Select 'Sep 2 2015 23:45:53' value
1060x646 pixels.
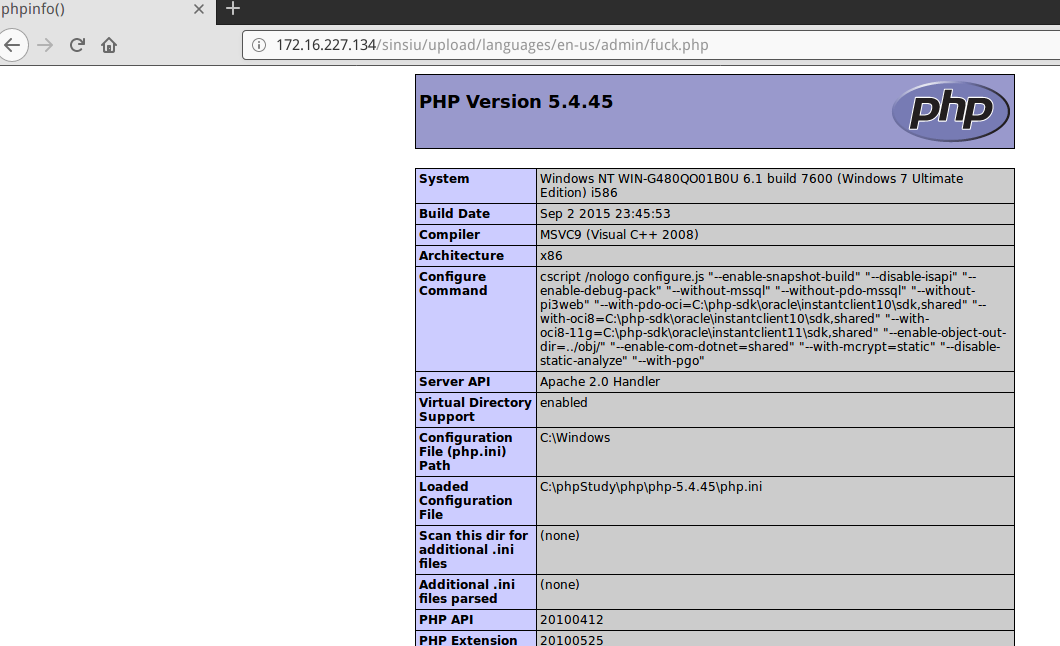click(605, 214)
